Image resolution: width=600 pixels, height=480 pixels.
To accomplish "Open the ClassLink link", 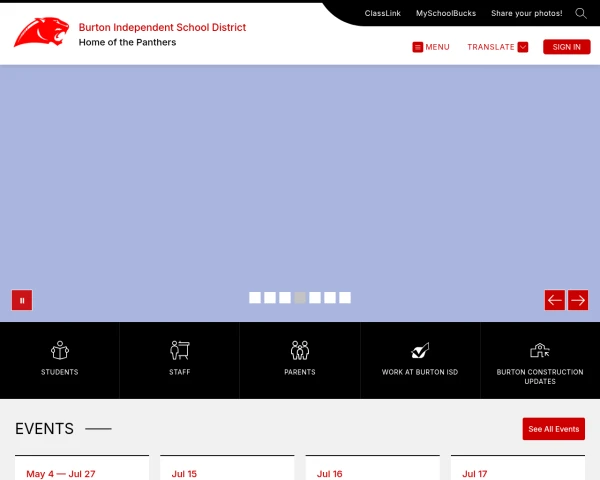I will [383, 13].
